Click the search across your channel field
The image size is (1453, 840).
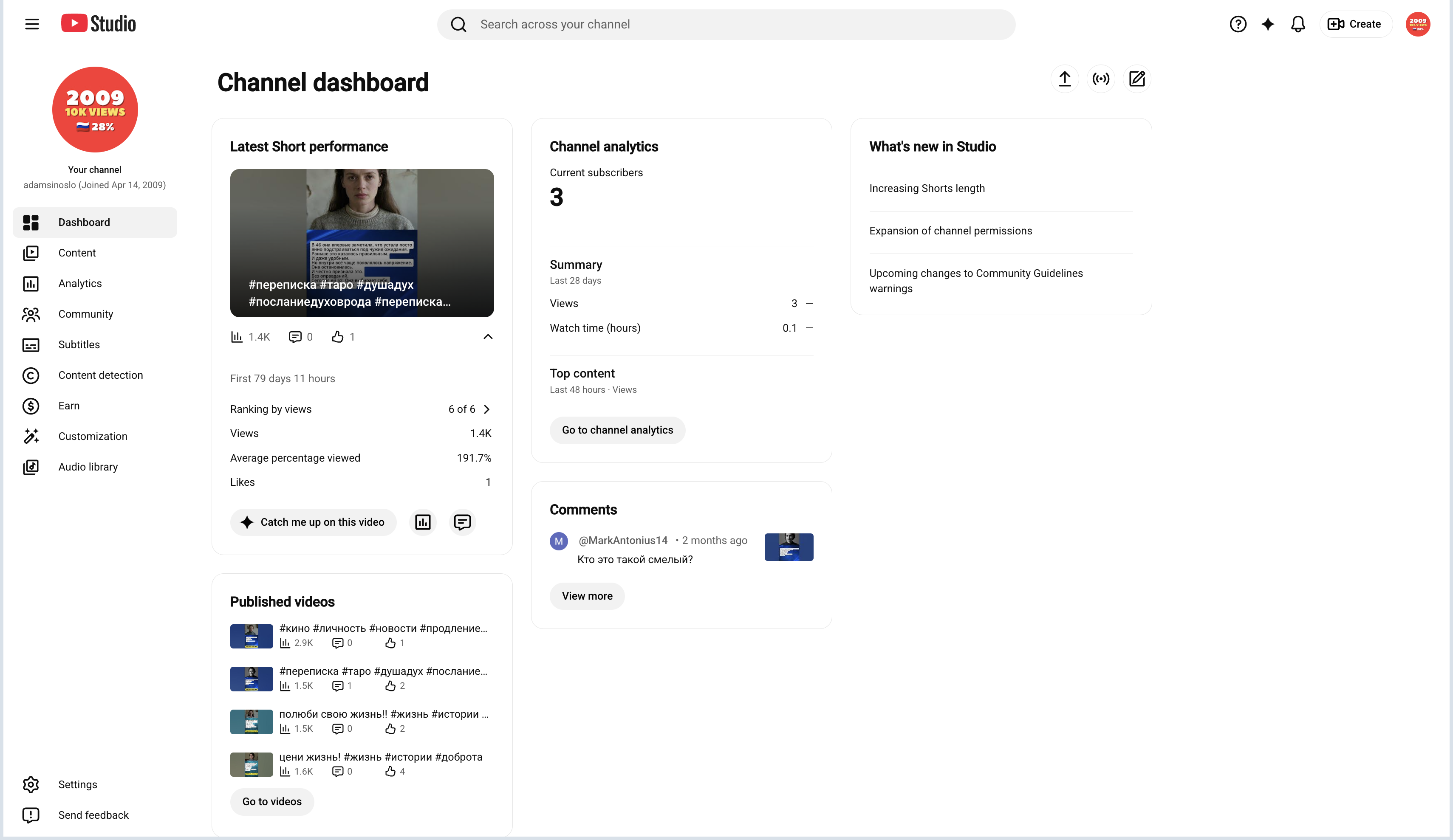pyautogui.click(x=726, y=24)
